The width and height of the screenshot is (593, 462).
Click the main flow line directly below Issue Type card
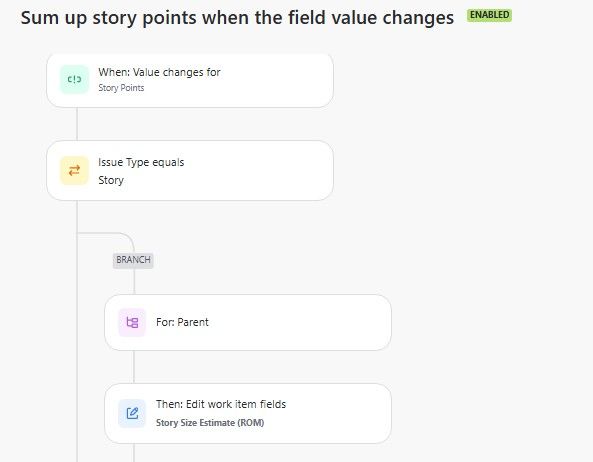(x=77, y=215)
